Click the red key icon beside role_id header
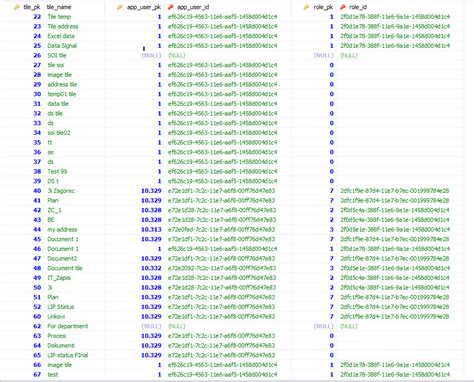The width and height of the screenshot is (474, 382). tap(343, 7)
